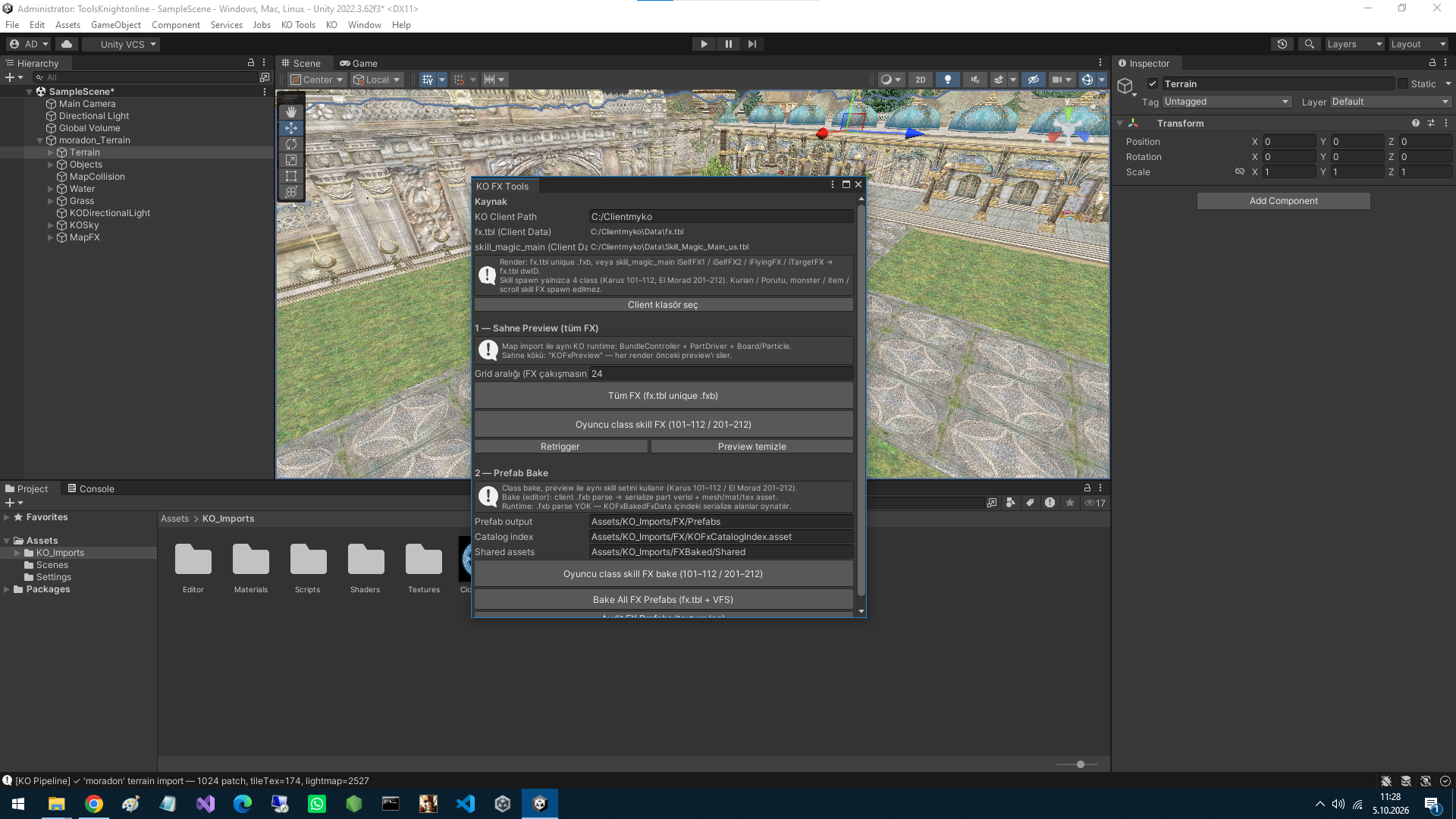The width and height of the screenshot is (1456, 819).
Task: Select the Rotate tool in Scene
Action: click(x=291, y=144)
